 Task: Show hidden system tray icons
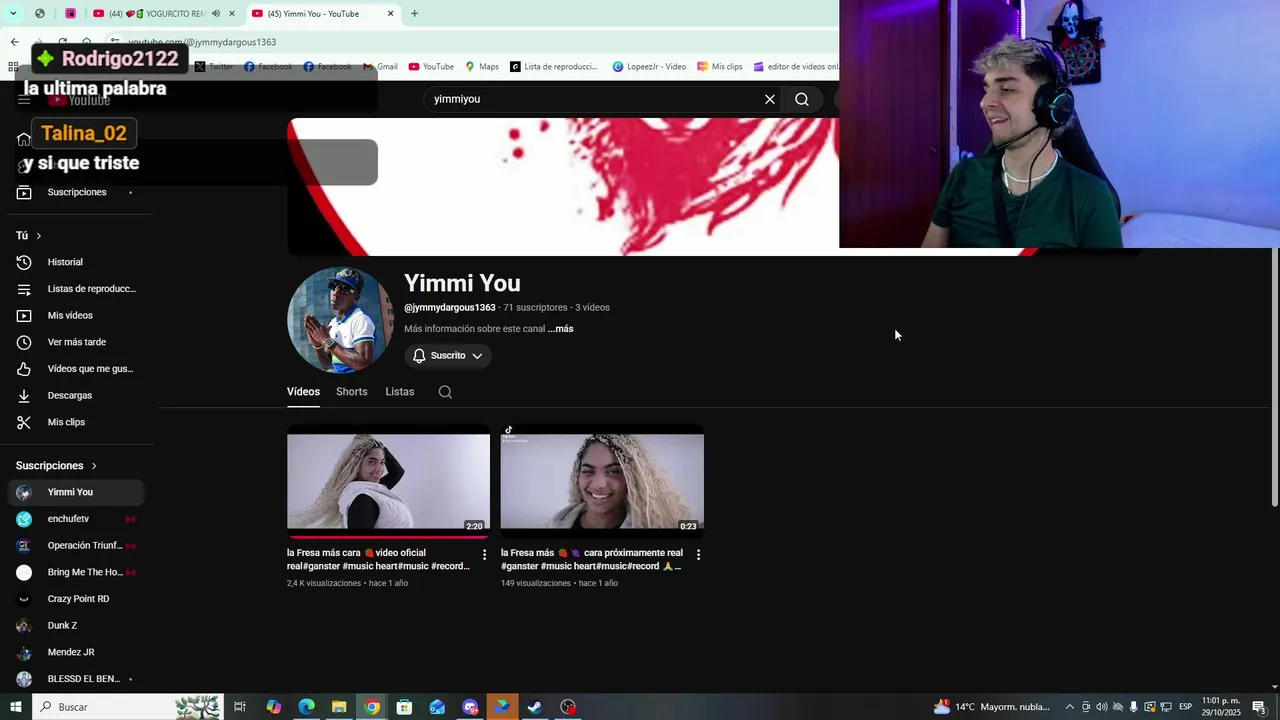[x=1069, y=707]
